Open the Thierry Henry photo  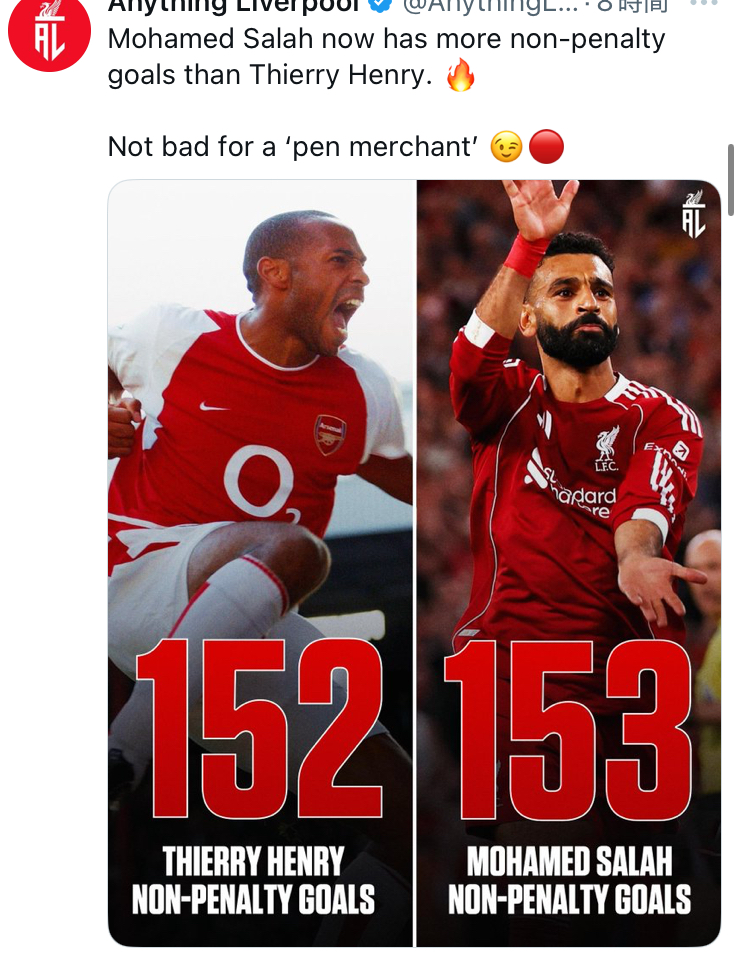click(x=261, y=563)
